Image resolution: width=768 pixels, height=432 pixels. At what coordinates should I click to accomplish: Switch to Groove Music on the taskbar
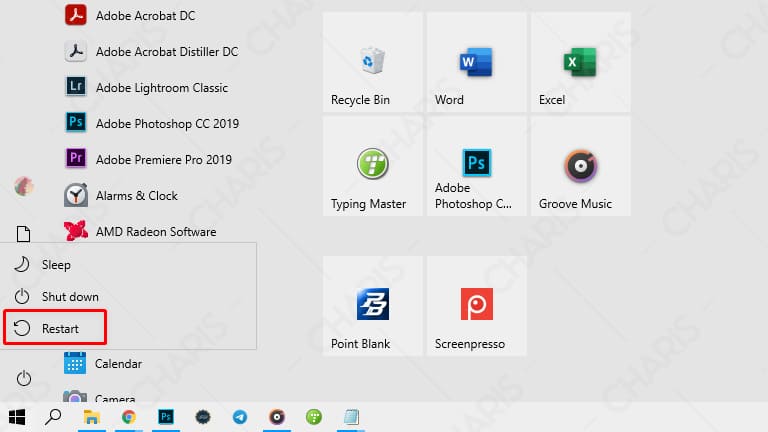tap(277, 417)
